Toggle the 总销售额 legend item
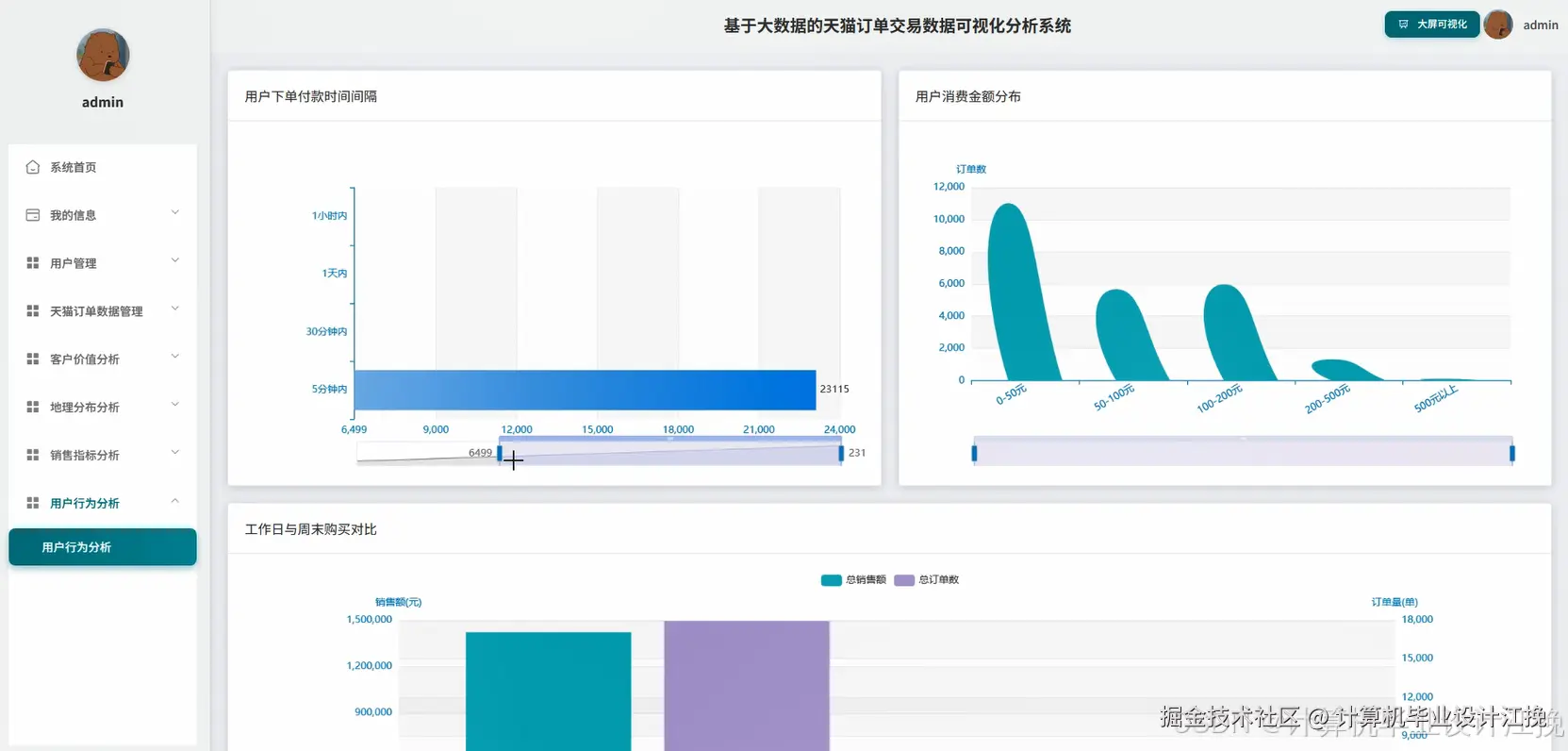The image size is (1568, 751). coord(853,580)
